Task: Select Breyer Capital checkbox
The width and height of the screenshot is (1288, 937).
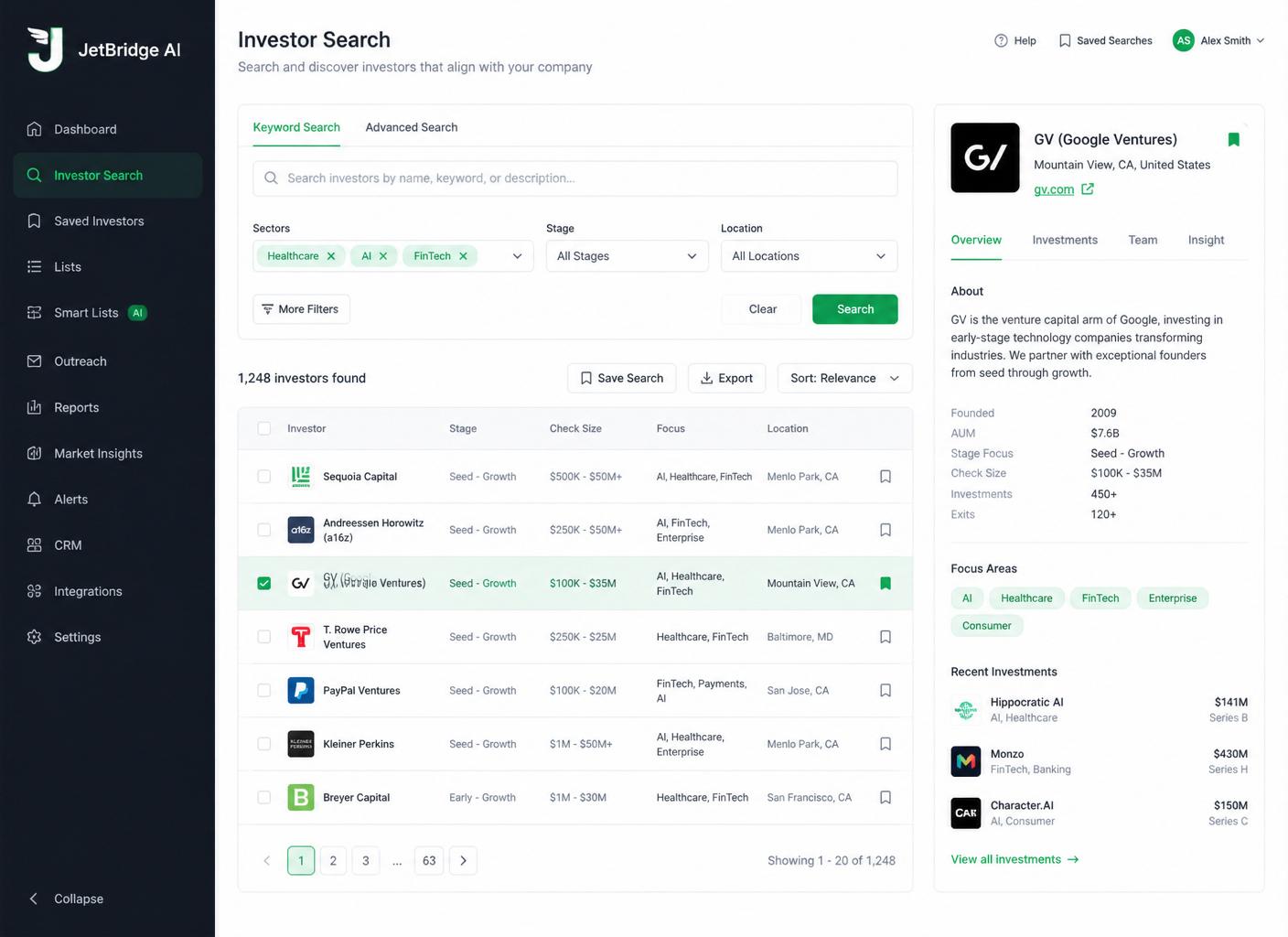Action: tap(264, 797)
